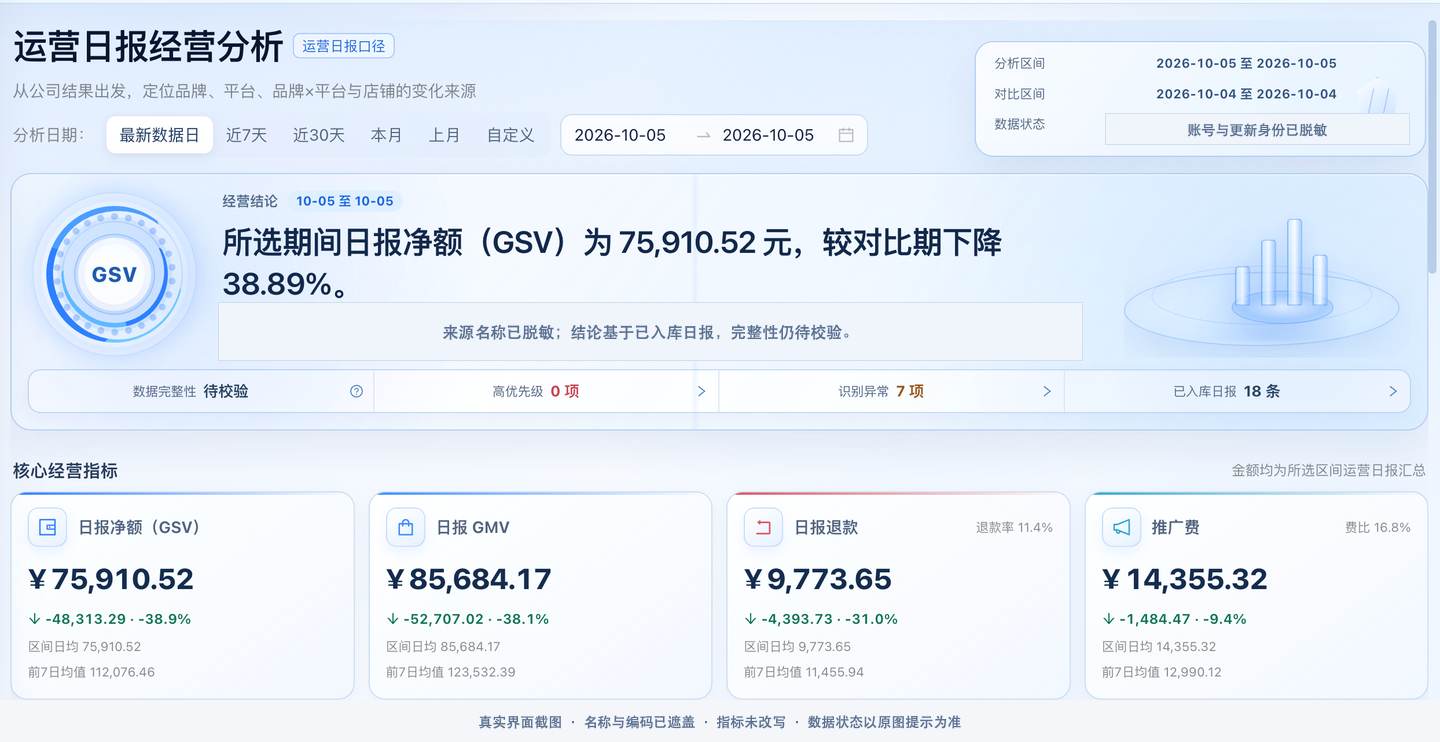
Task: Click the shopping bag icon on 日报 GMV card
Action: (406, 528)
